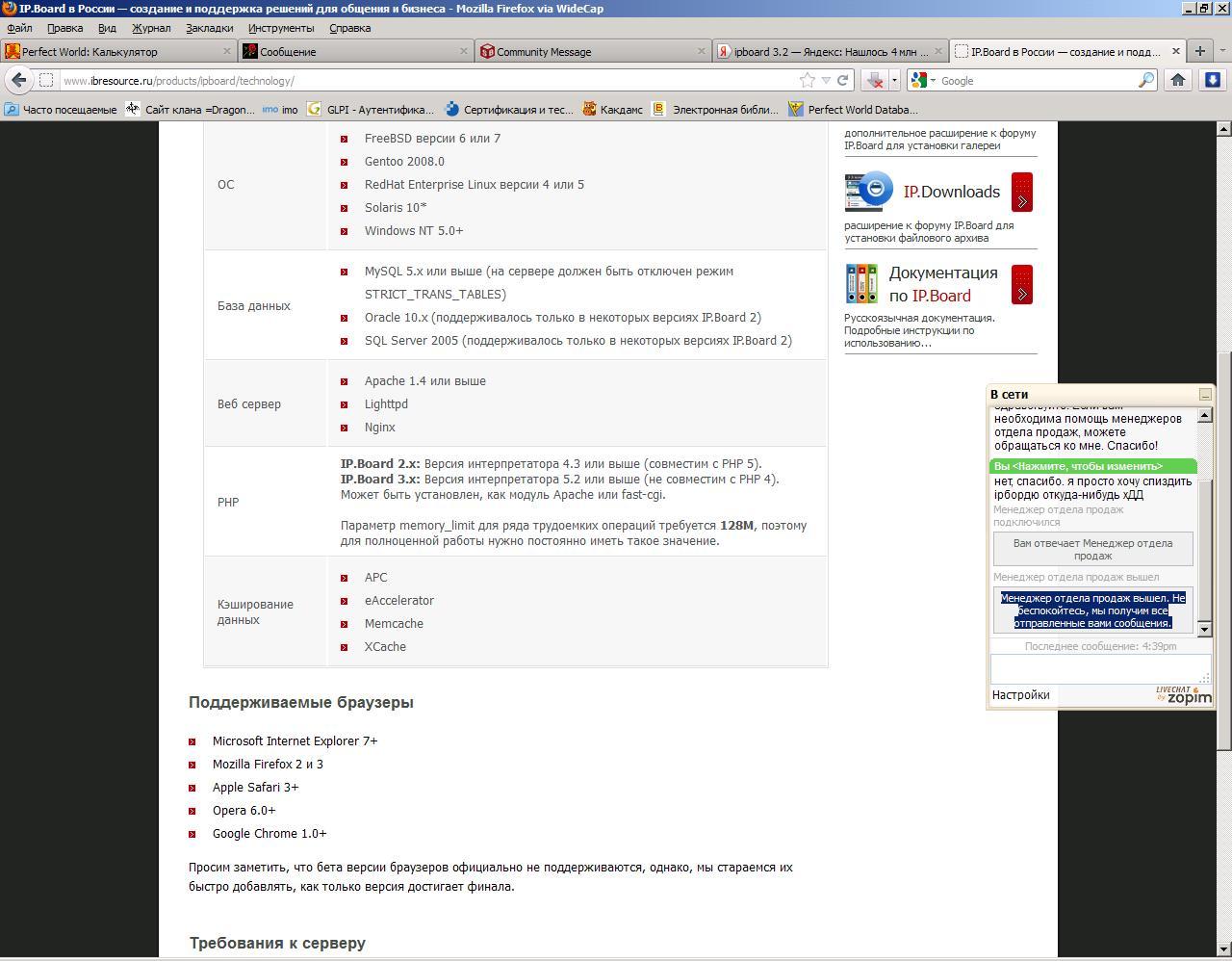The height and width of the screenshot is (961, 1232).
Task: Go back with the Back arrow button
Action: tap(18, 81)
